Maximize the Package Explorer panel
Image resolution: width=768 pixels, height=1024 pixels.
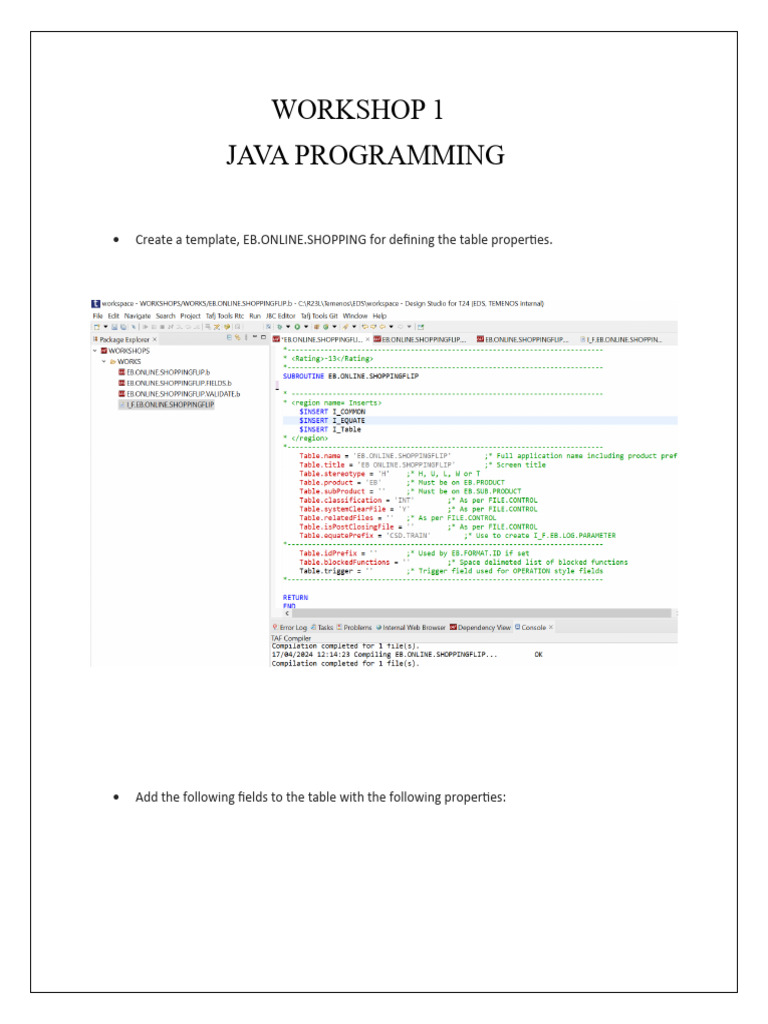[264, 338]
